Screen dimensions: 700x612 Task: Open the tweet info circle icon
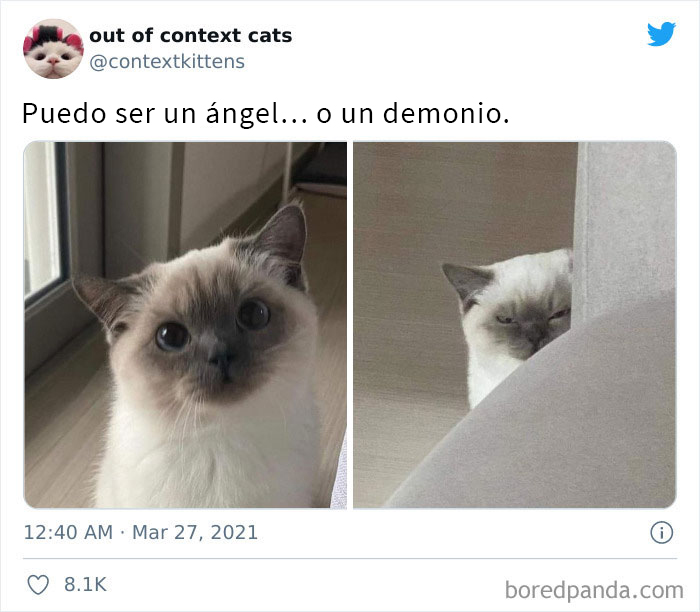[x=661, y=532]
